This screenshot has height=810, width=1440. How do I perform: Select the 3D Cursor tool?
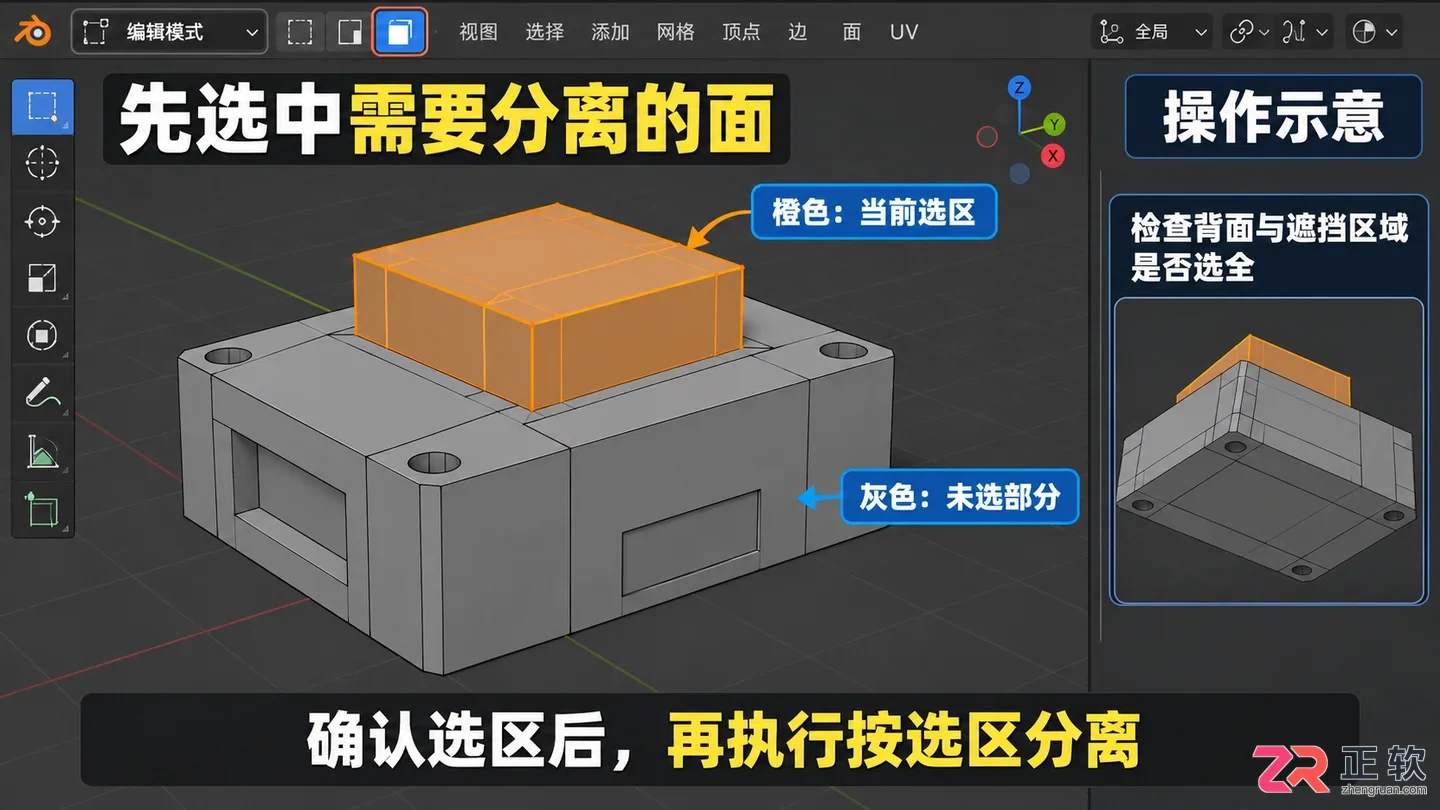[x=42, y=163]
